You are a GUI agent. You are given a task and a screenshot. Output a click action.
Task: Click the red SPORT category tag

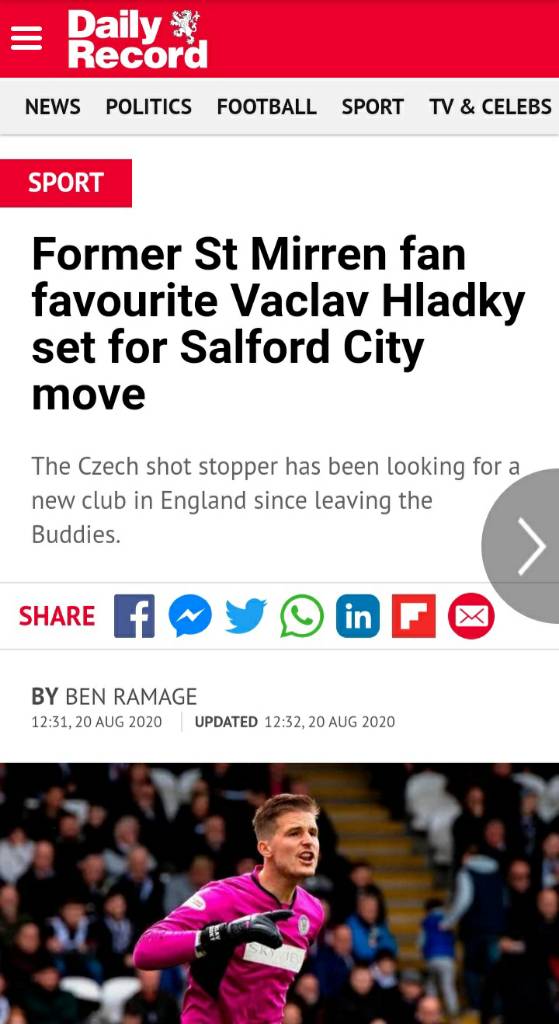point(66,183)
